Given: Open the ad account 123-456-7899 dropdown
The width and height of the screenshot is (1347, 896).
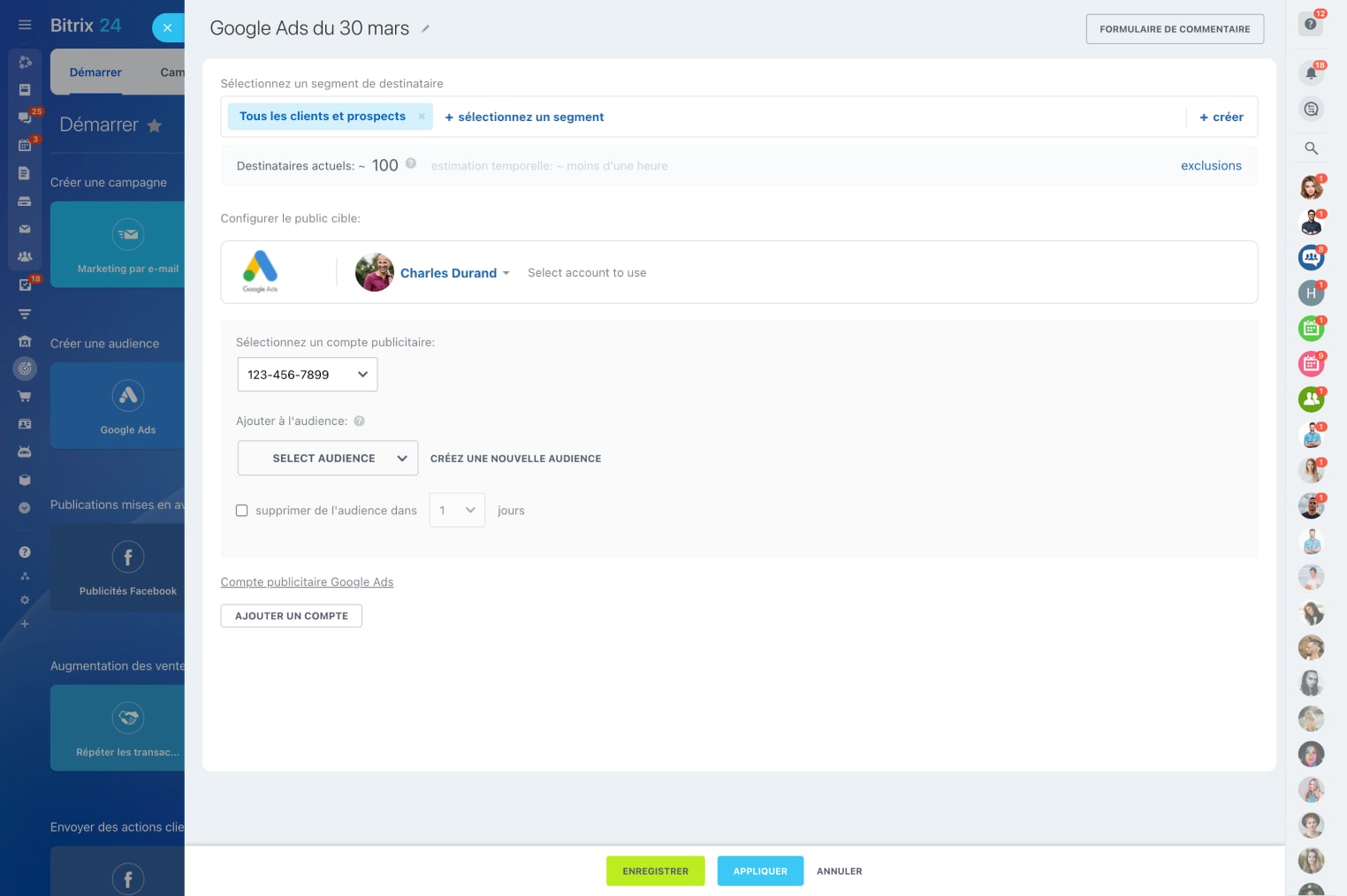Looking at the screenshot, I should tap(307, 375).
